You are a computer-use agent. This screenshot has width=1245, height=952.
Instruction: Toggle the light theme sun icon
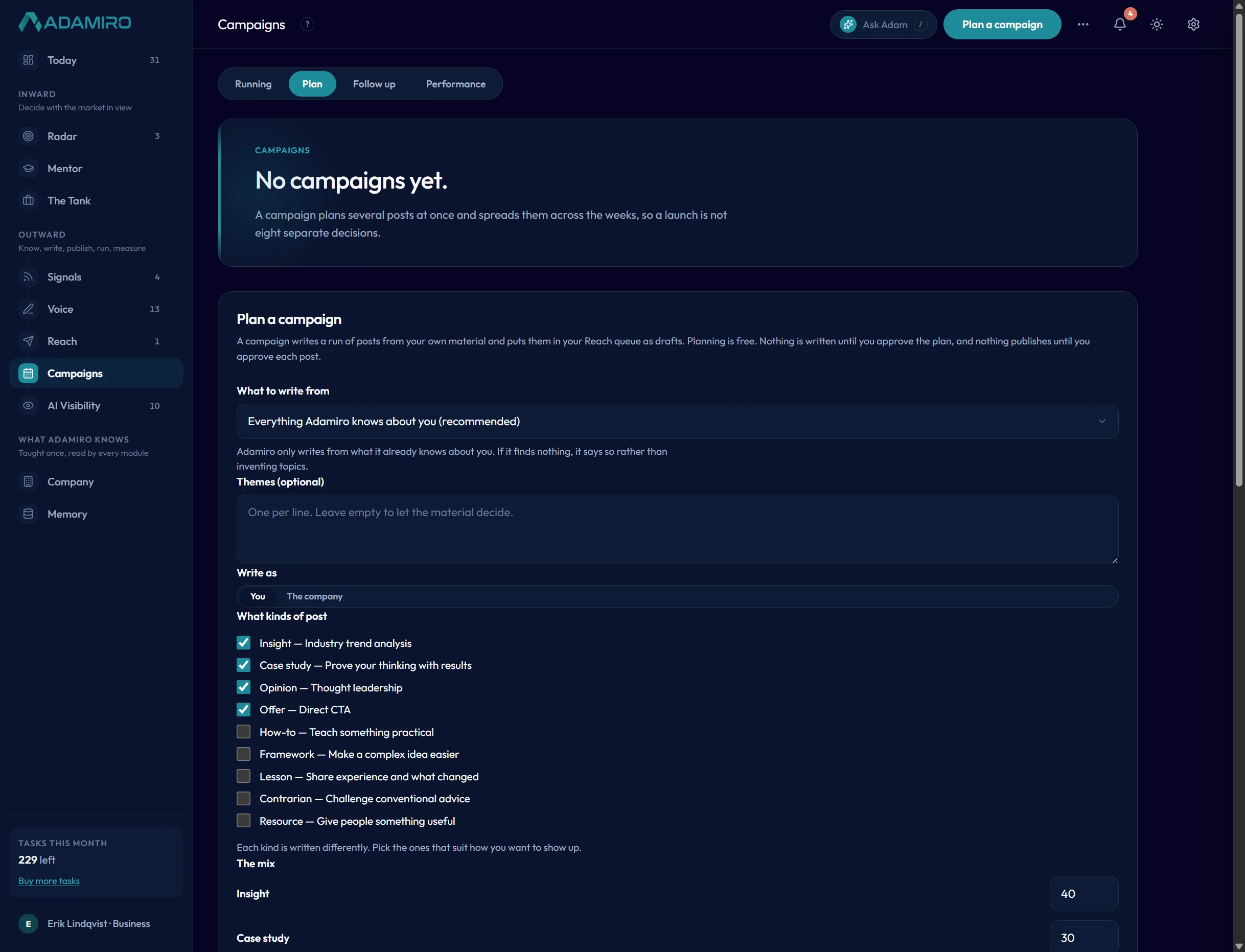[1157, 25]
